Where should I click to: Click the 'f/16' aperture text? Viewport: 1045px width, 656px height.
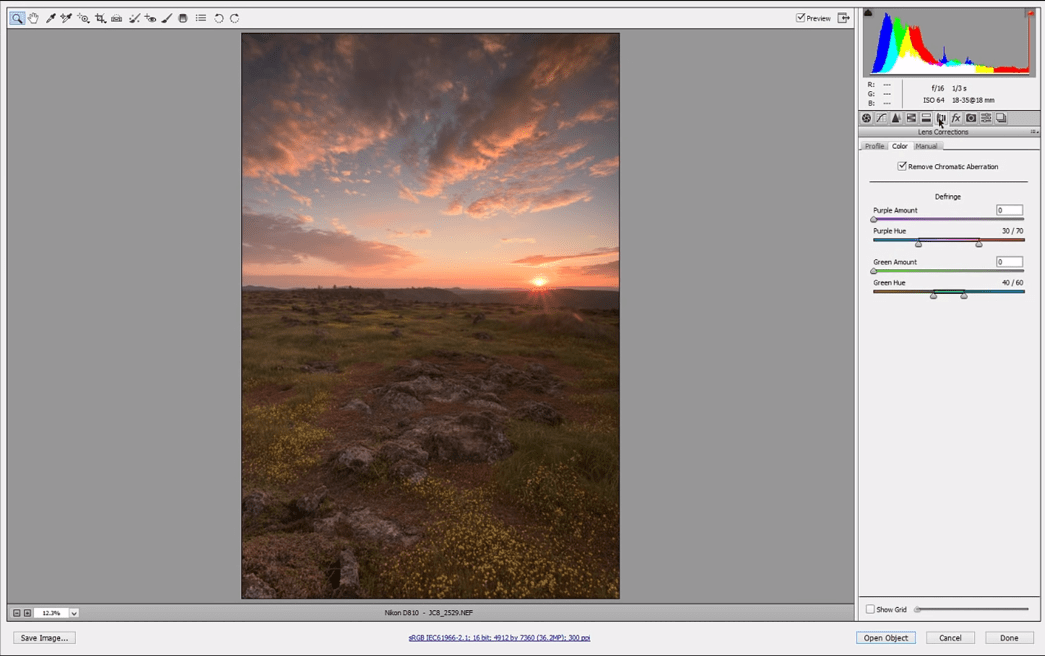click(937, 88)
